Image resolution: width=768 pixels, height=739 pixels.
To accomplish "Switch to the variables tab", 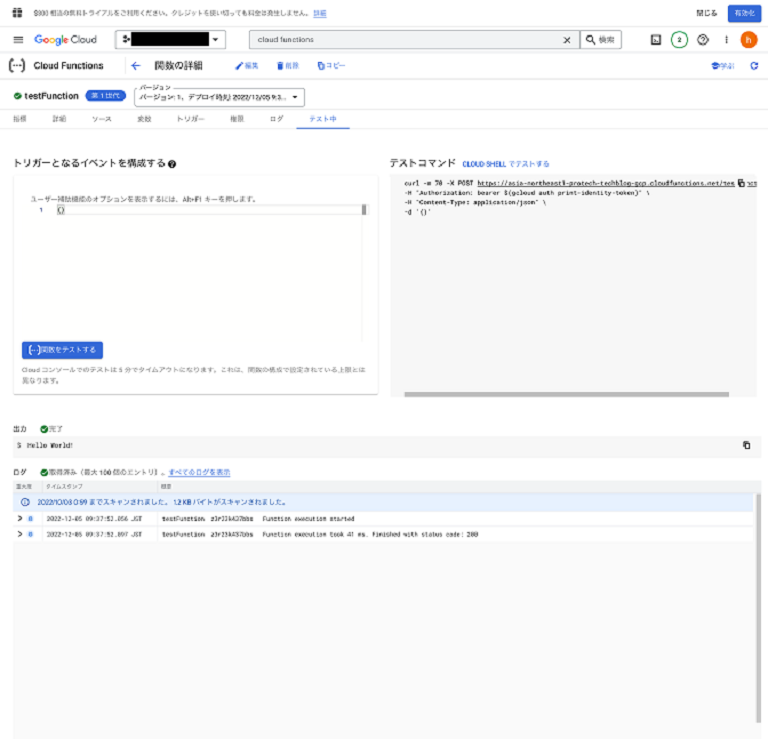I will pyautogui.click(x=144, y=119).
